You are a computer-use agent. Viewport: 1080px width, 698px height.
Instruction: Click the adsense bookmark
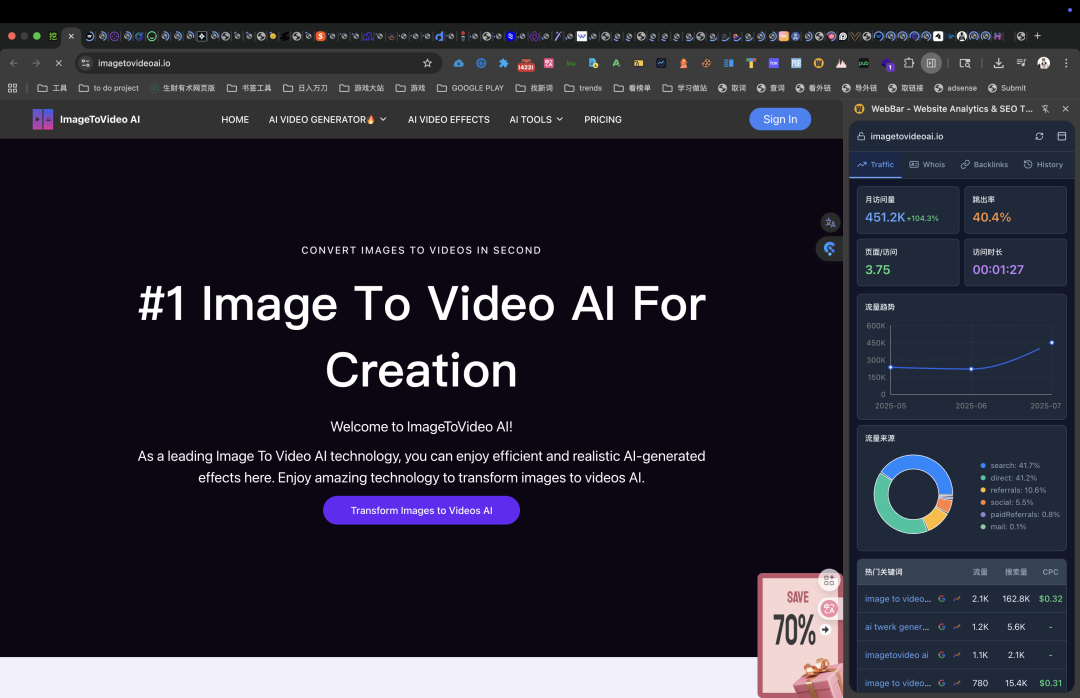(x=955, y=88)
